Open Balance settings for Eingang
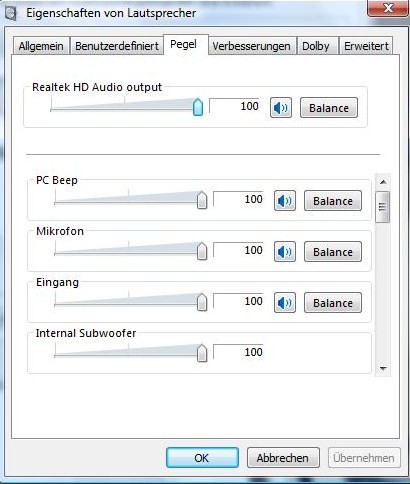Image resolution: width=410 pixels, height=484 pixels. 333,303
